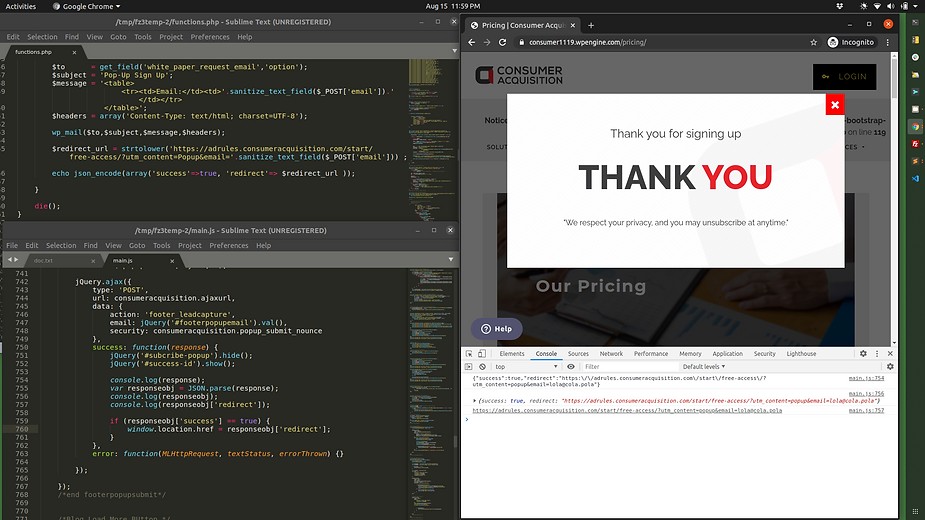Open File menu in main.js Sublime window
The image size is (925, 520).
(x=12, y=246)
